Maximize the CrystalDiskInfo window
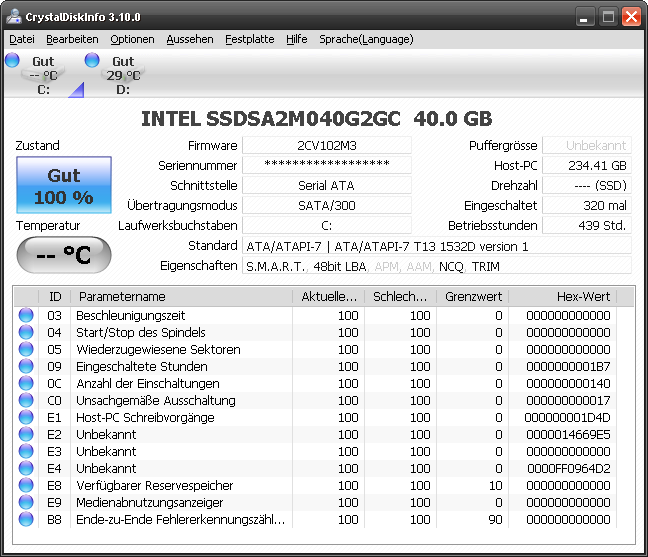This screenshot has width=648, height=557. (x=608, y=17)
